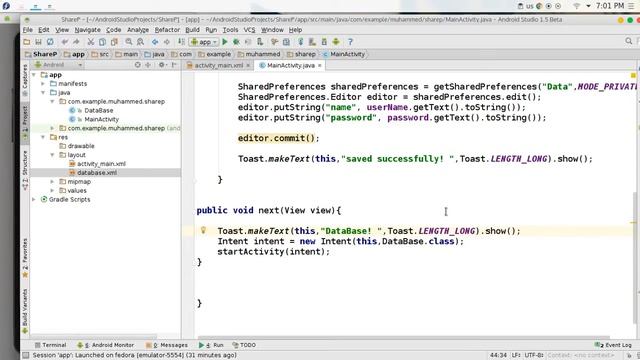Open the Android Monitor tool window
The height and width of the screenshot is (360, 640).
pyautogui.click(x=105, y=345)
